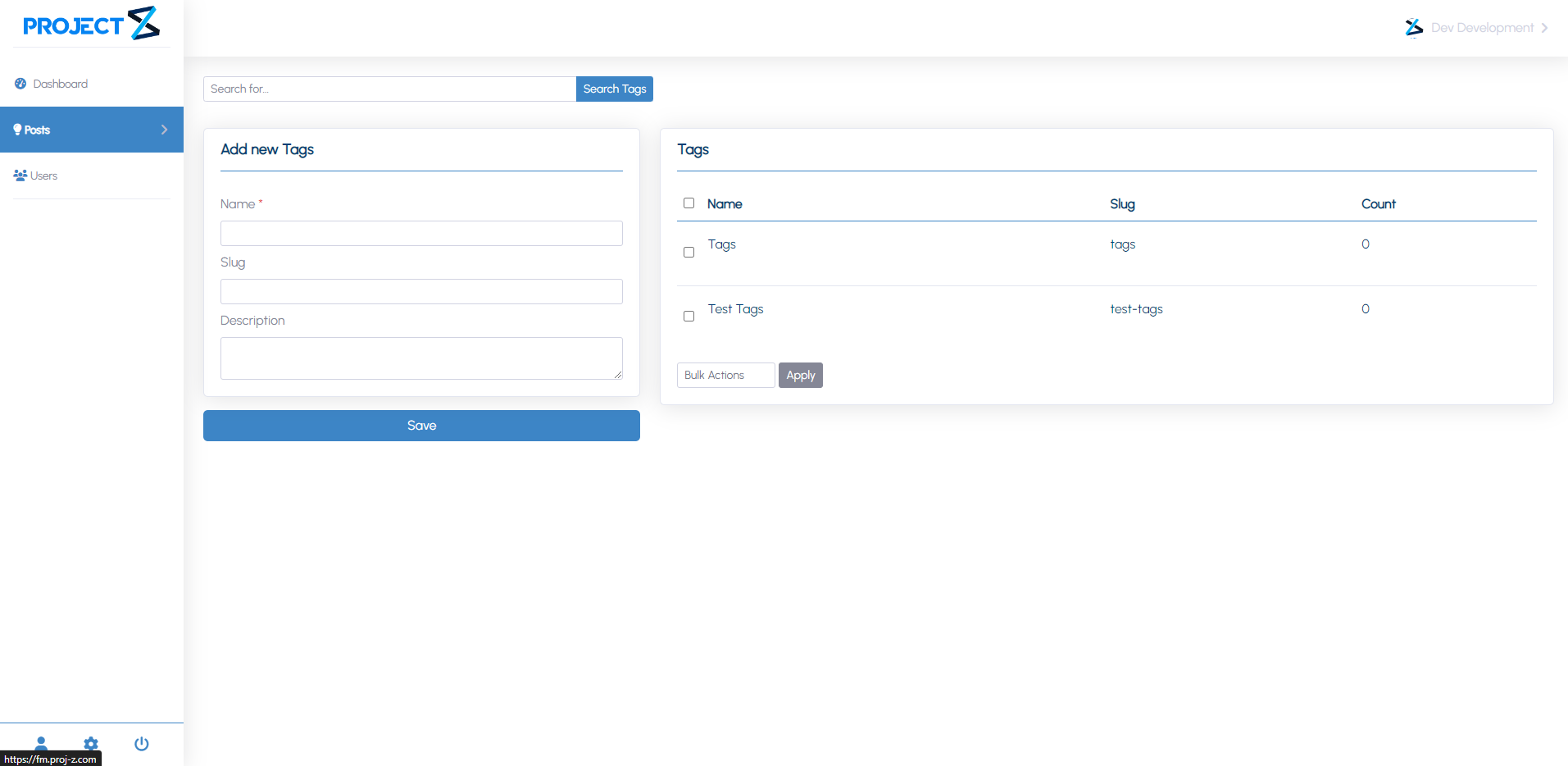Click the 'Test Tags' name cell
Image resolution: width=1568 pixels, height=766 pixels.
pyautogui.click(x=735, y=309)
